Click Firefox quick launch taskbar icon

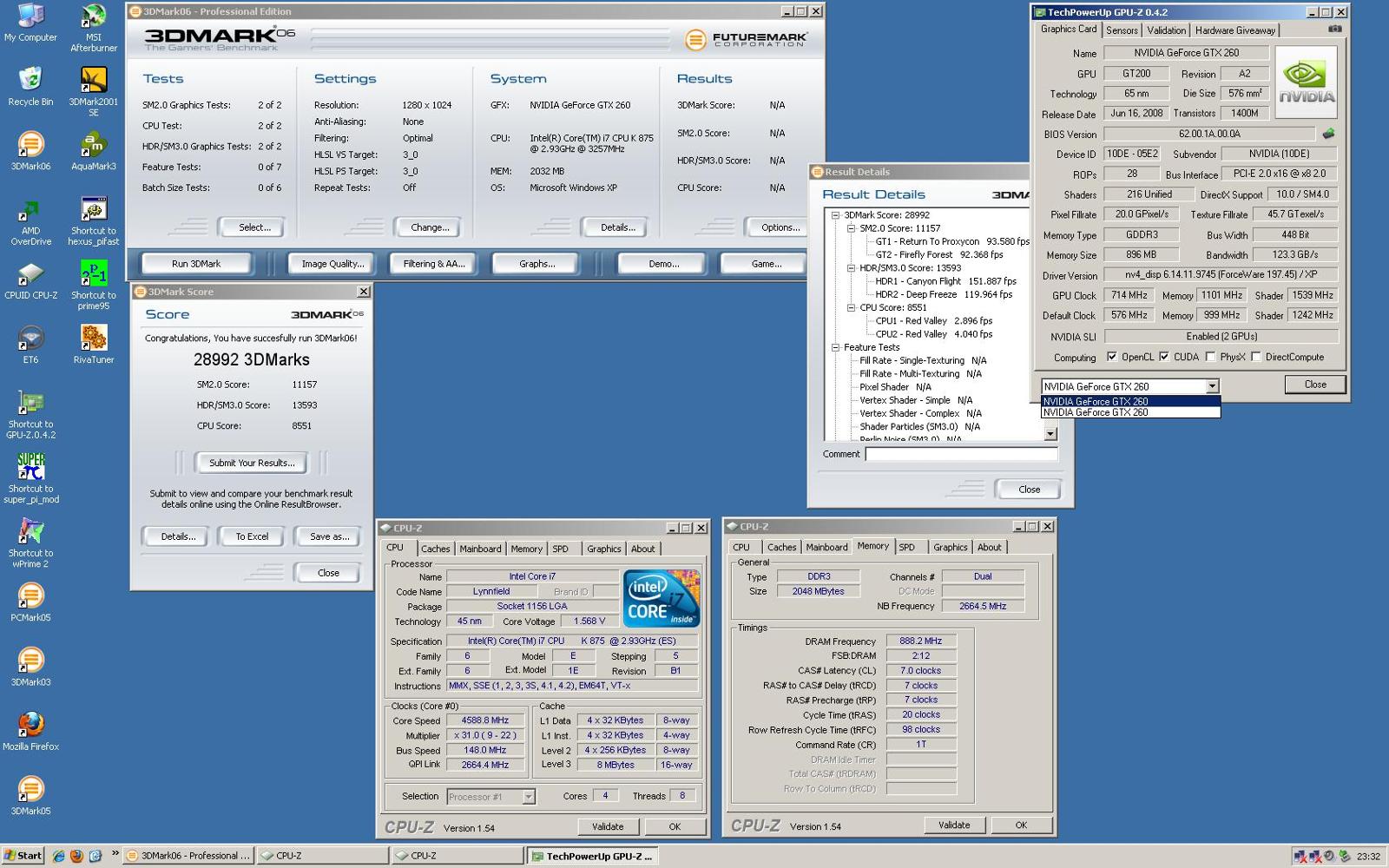76,856
